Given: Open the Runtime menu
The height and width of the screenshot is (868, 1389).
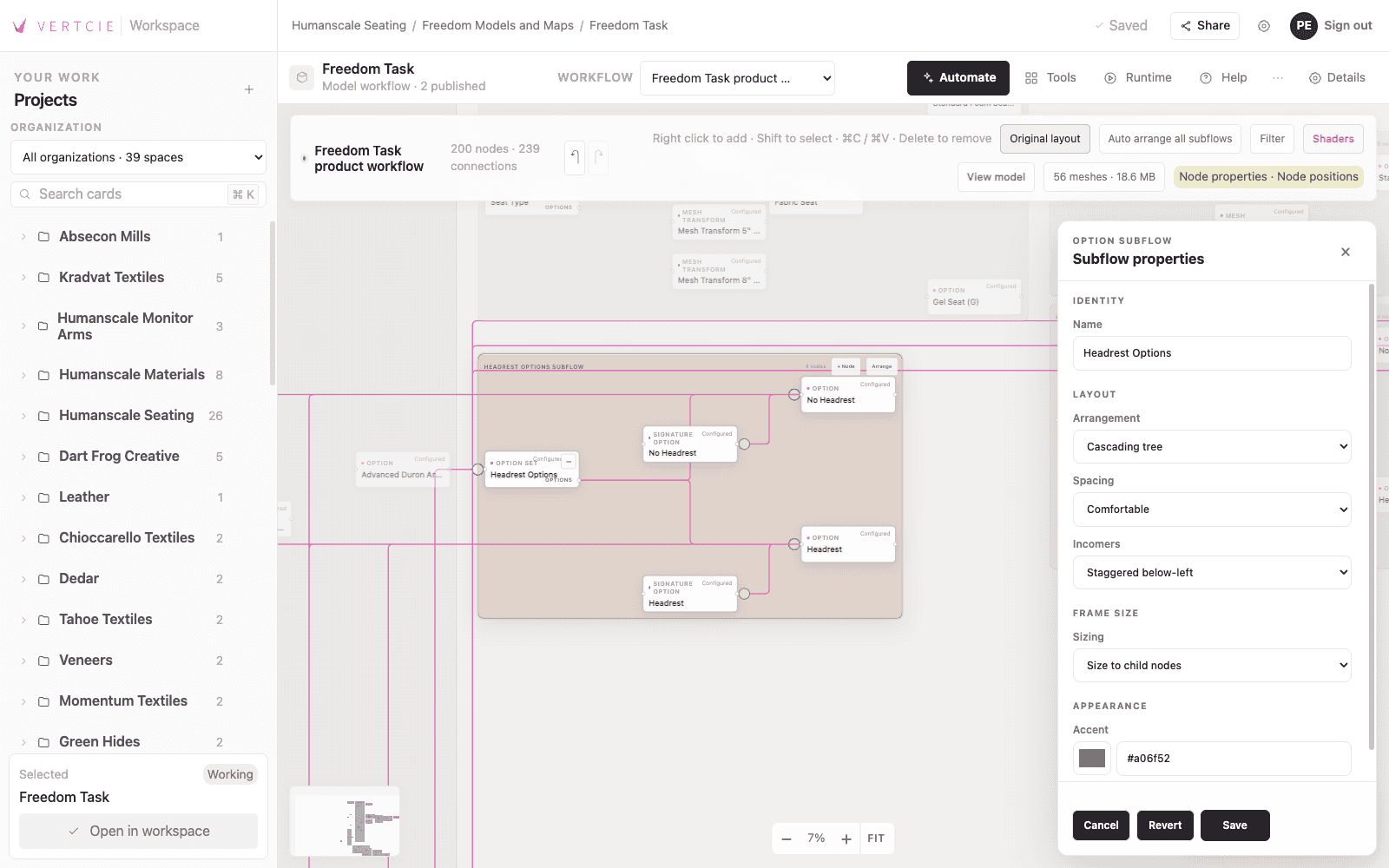Looking at the screenshot, I should coord(1138,78).
